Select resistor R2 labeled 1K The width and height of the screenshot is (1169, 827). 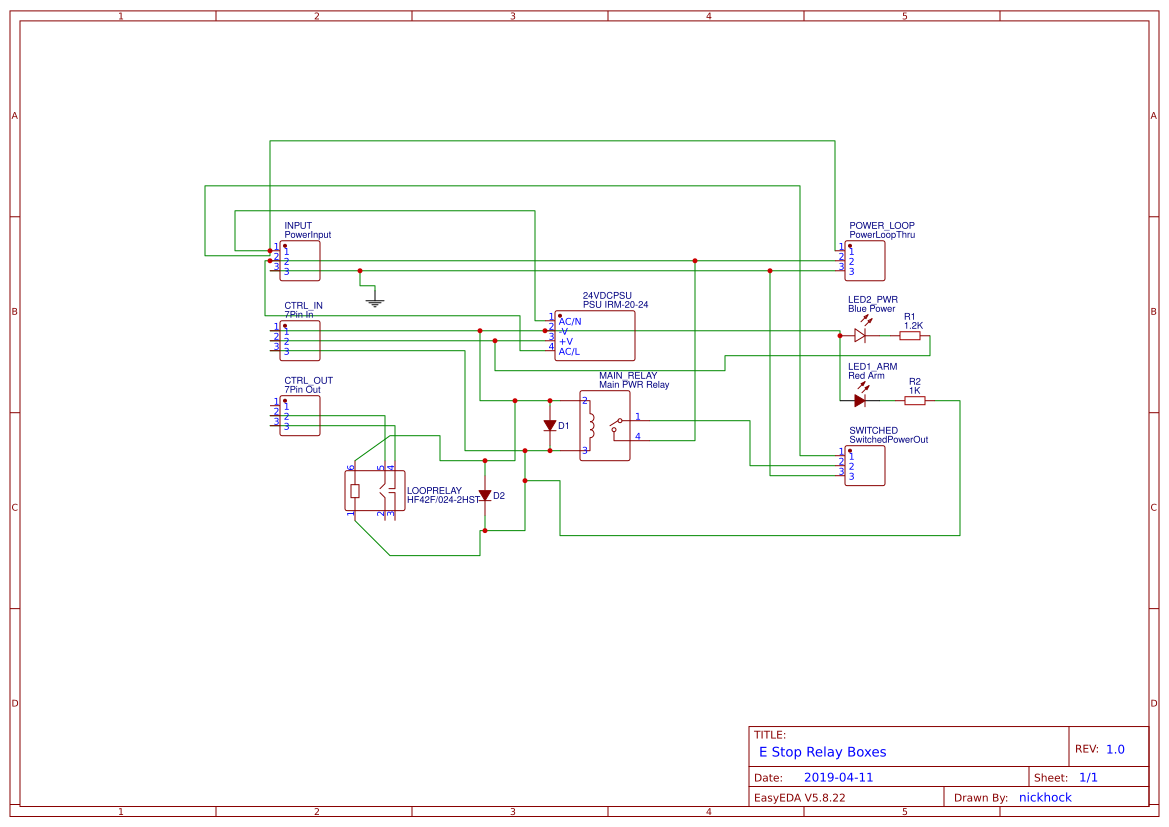point(913,399)
